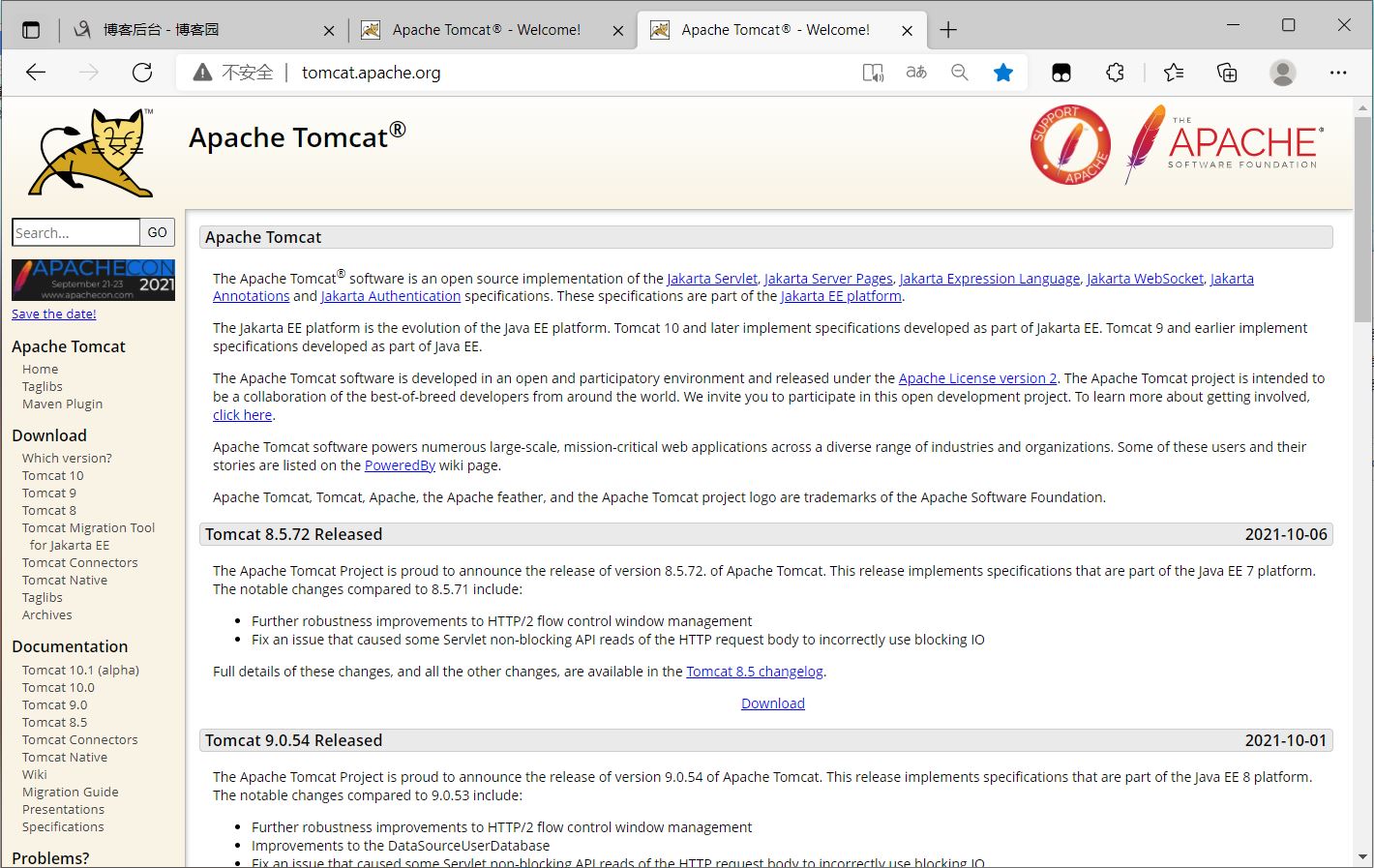Focus the Search text box
This screenshot has width=1374, height=868.
pyautogui.click(x=75, y=232)
